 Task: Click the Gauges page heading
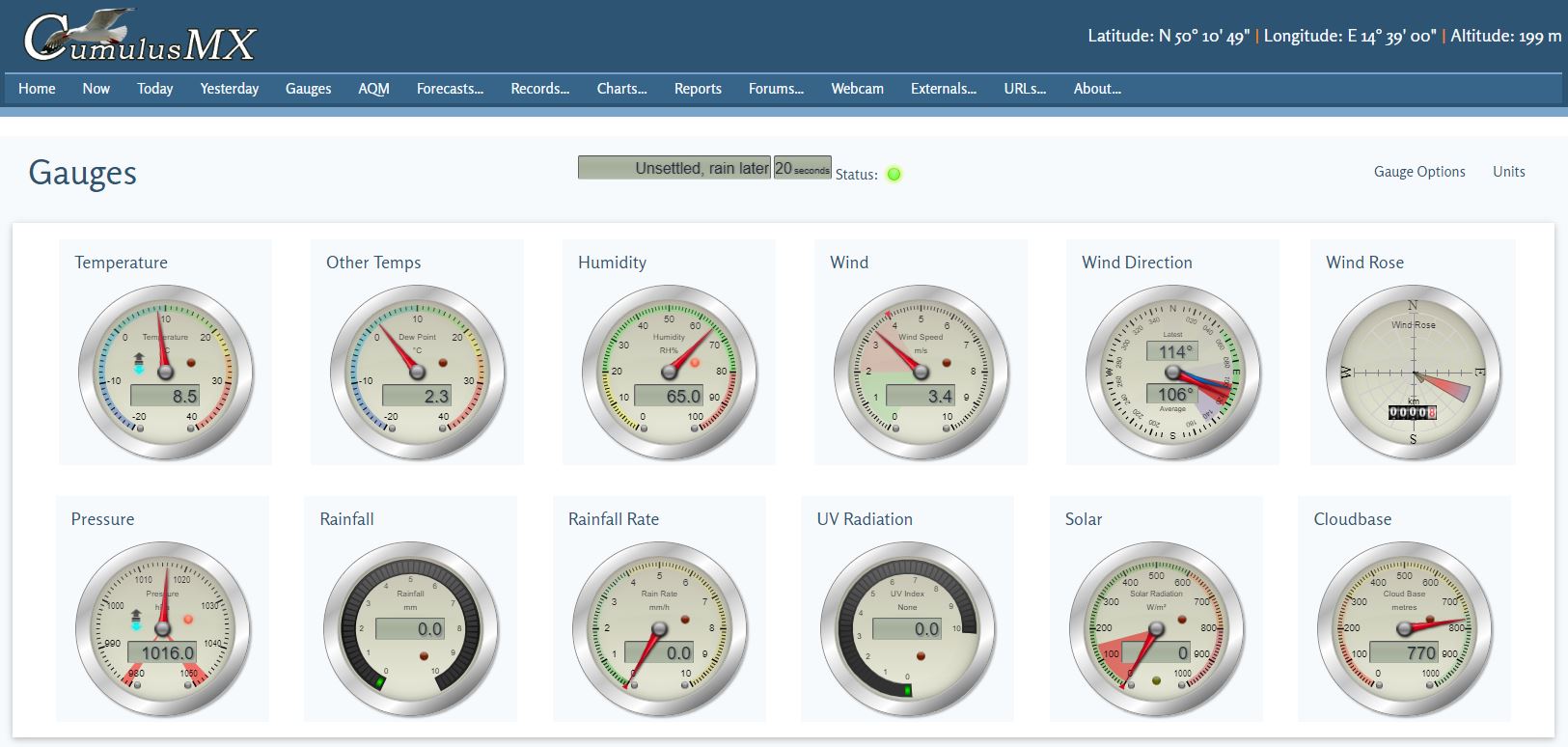tap(82, 173)
